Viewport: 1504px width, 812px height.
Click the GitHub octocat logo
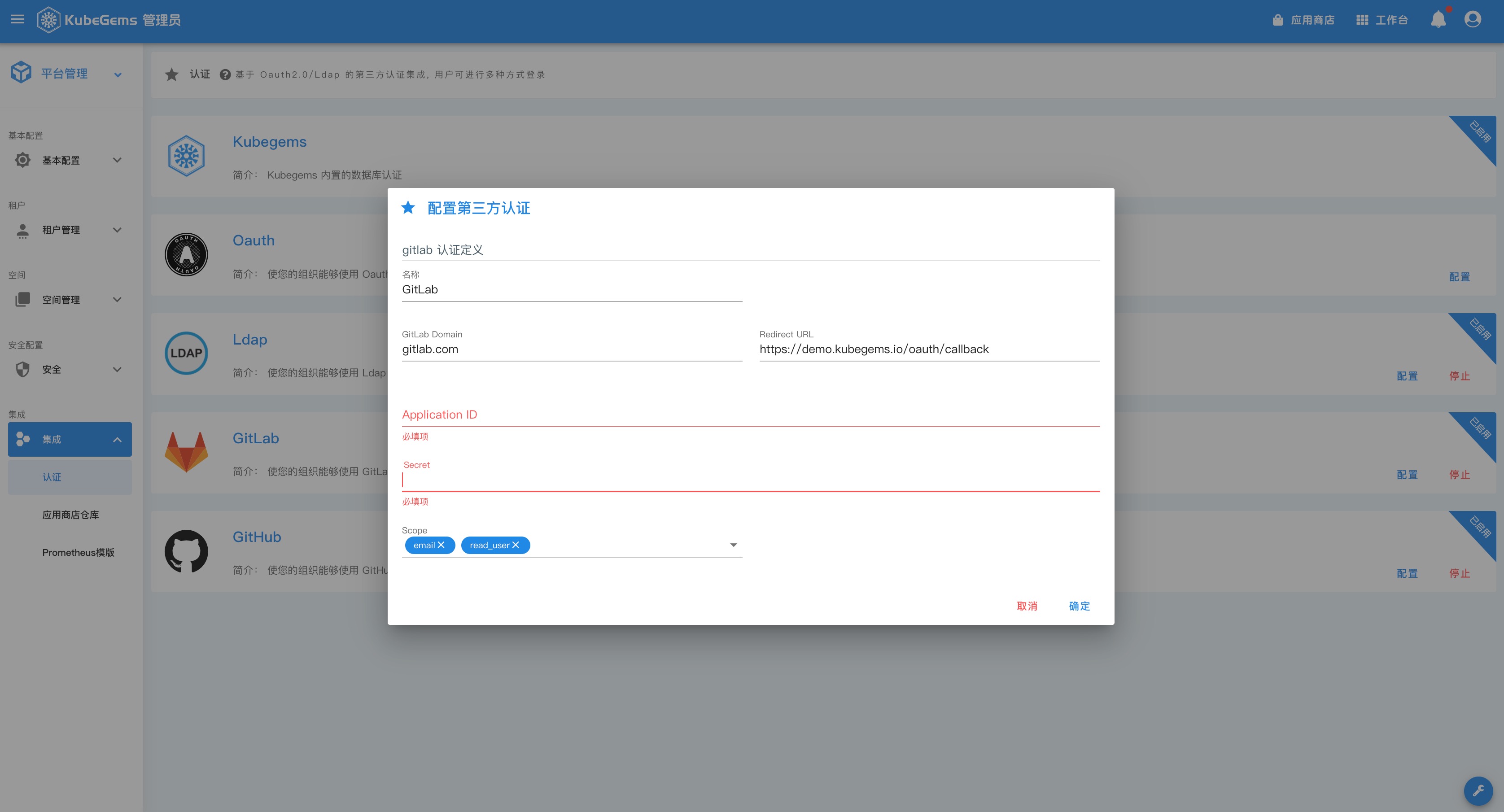[186, 551]
